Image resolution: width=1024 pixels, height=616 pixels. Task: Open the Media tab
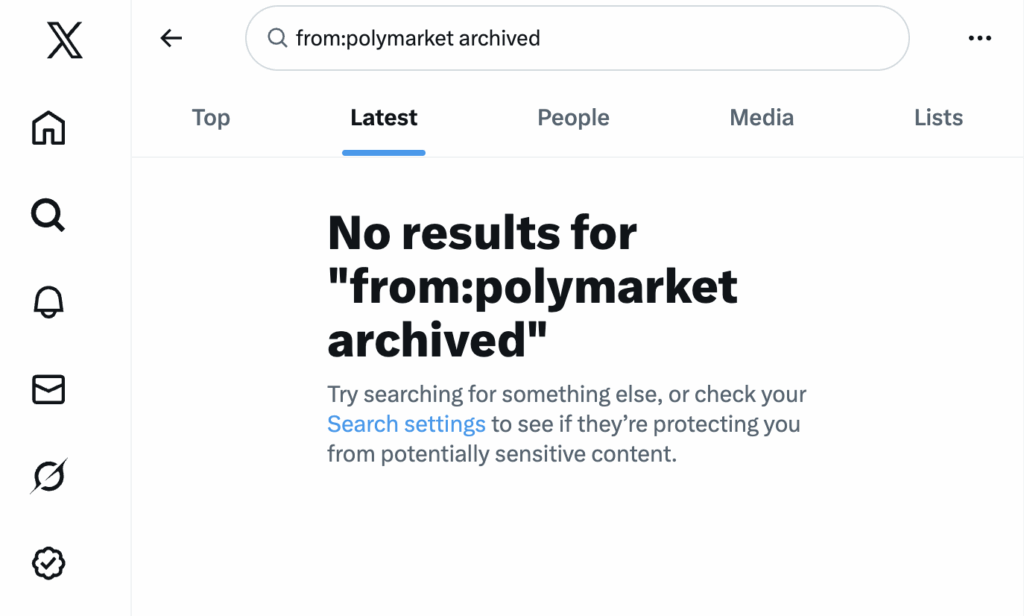761,118
